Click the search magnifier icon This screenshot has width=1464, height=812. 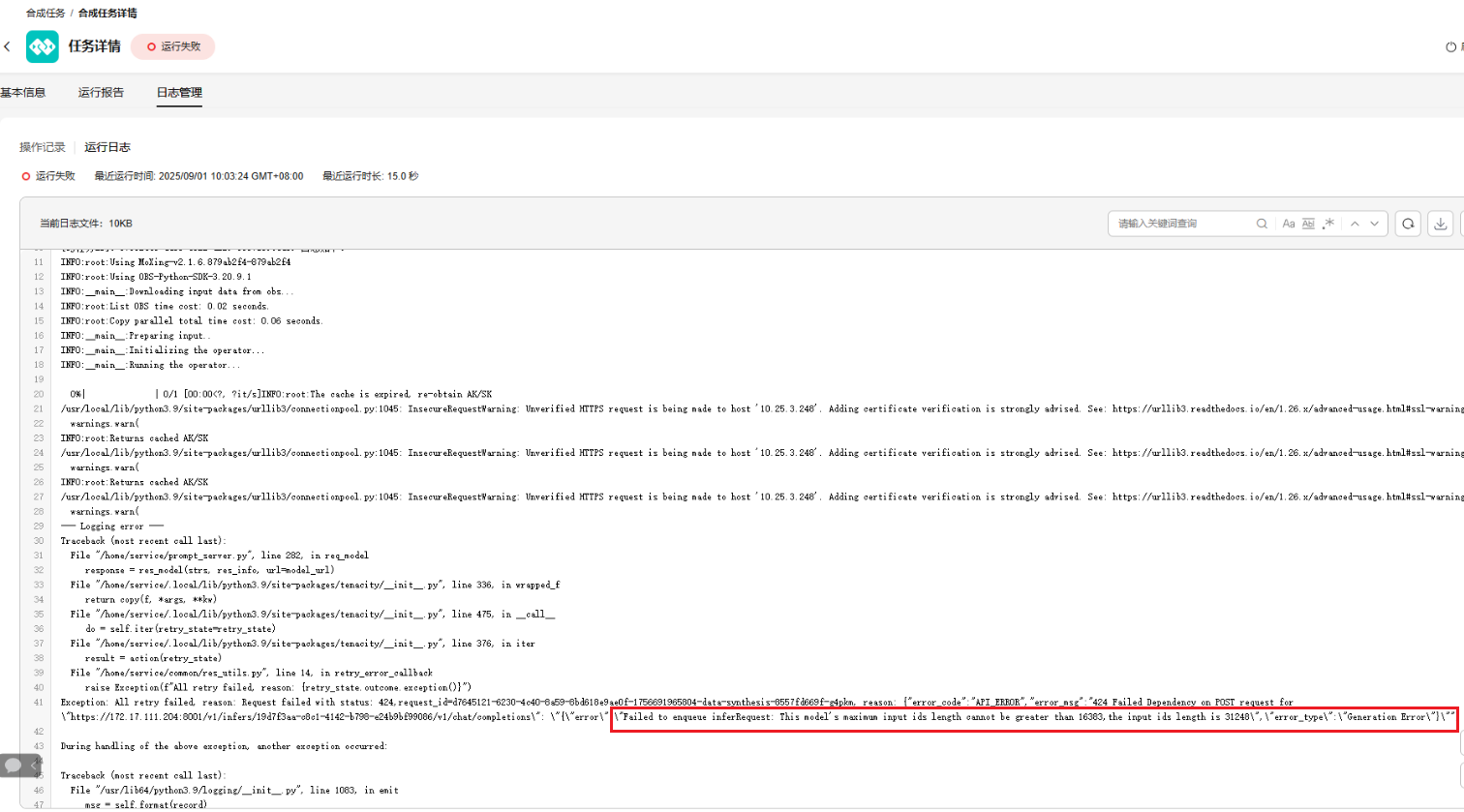(x=1262, y=224)
